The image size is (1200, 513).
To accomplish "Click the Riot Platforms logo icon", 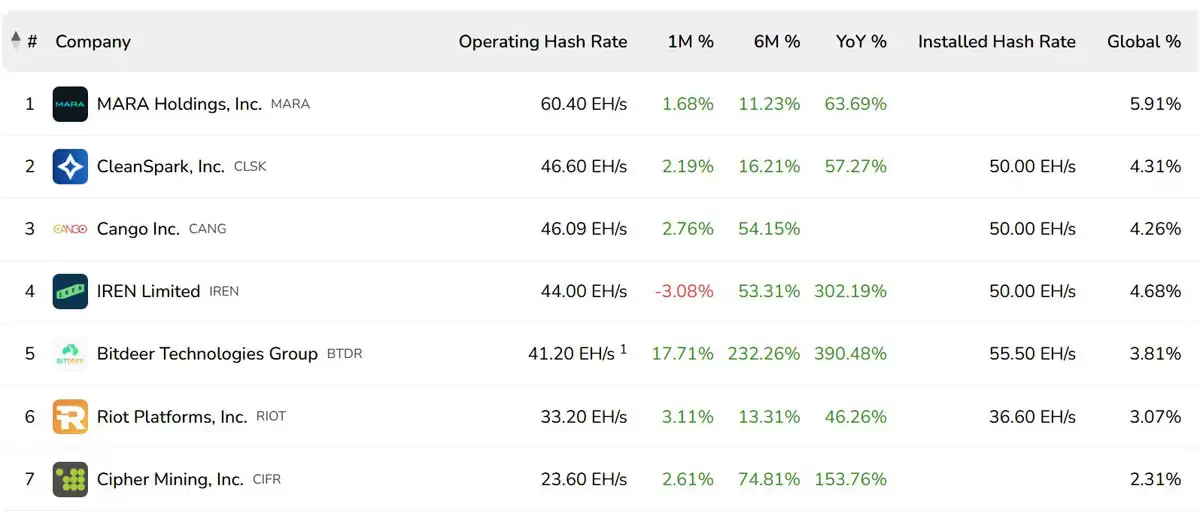I will (x=70, y=416).
